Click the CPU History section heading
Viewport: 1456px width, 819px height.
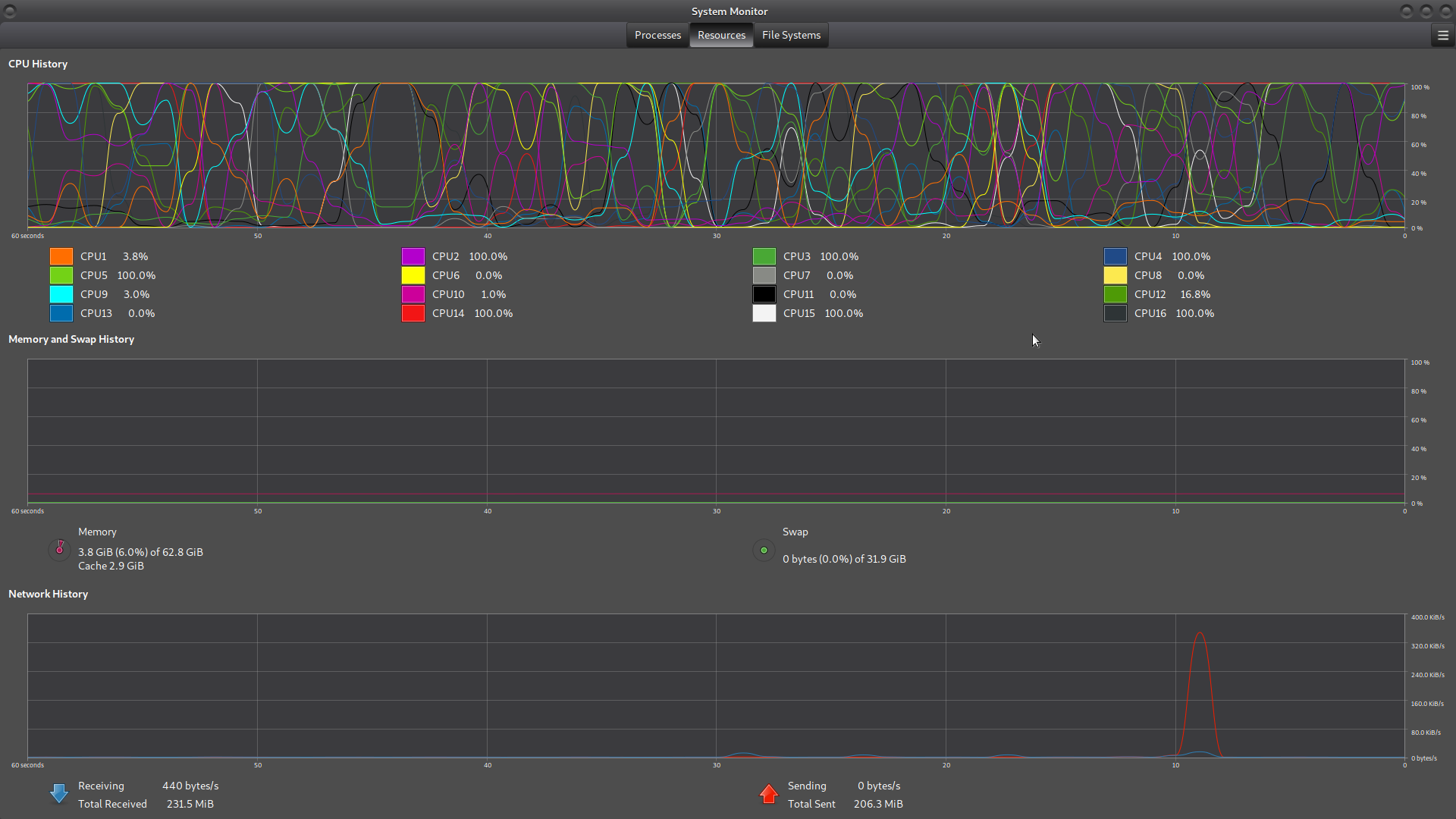(x=38, y=64)
